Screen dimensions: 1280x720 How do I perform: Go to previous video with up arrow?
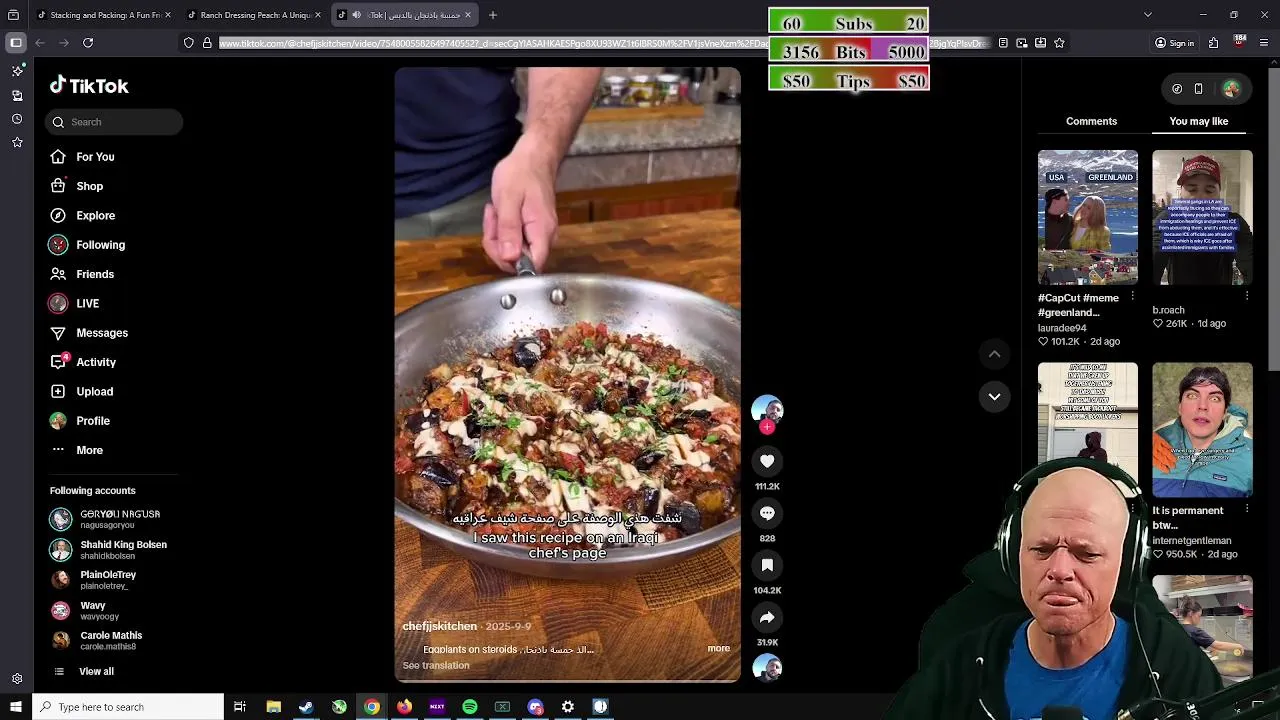pos(994,354)
